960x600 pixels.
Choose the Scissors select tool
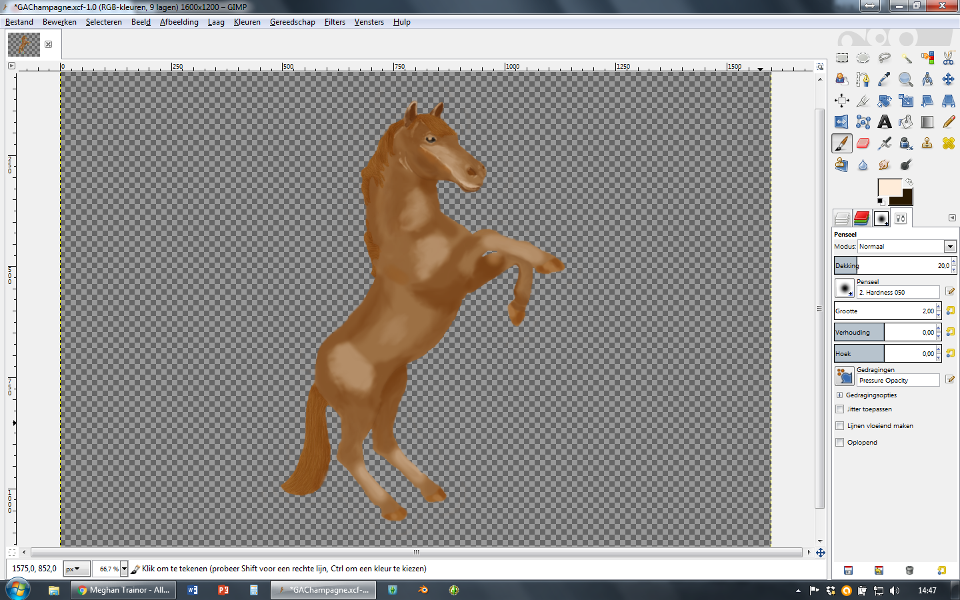click(949, 58)
